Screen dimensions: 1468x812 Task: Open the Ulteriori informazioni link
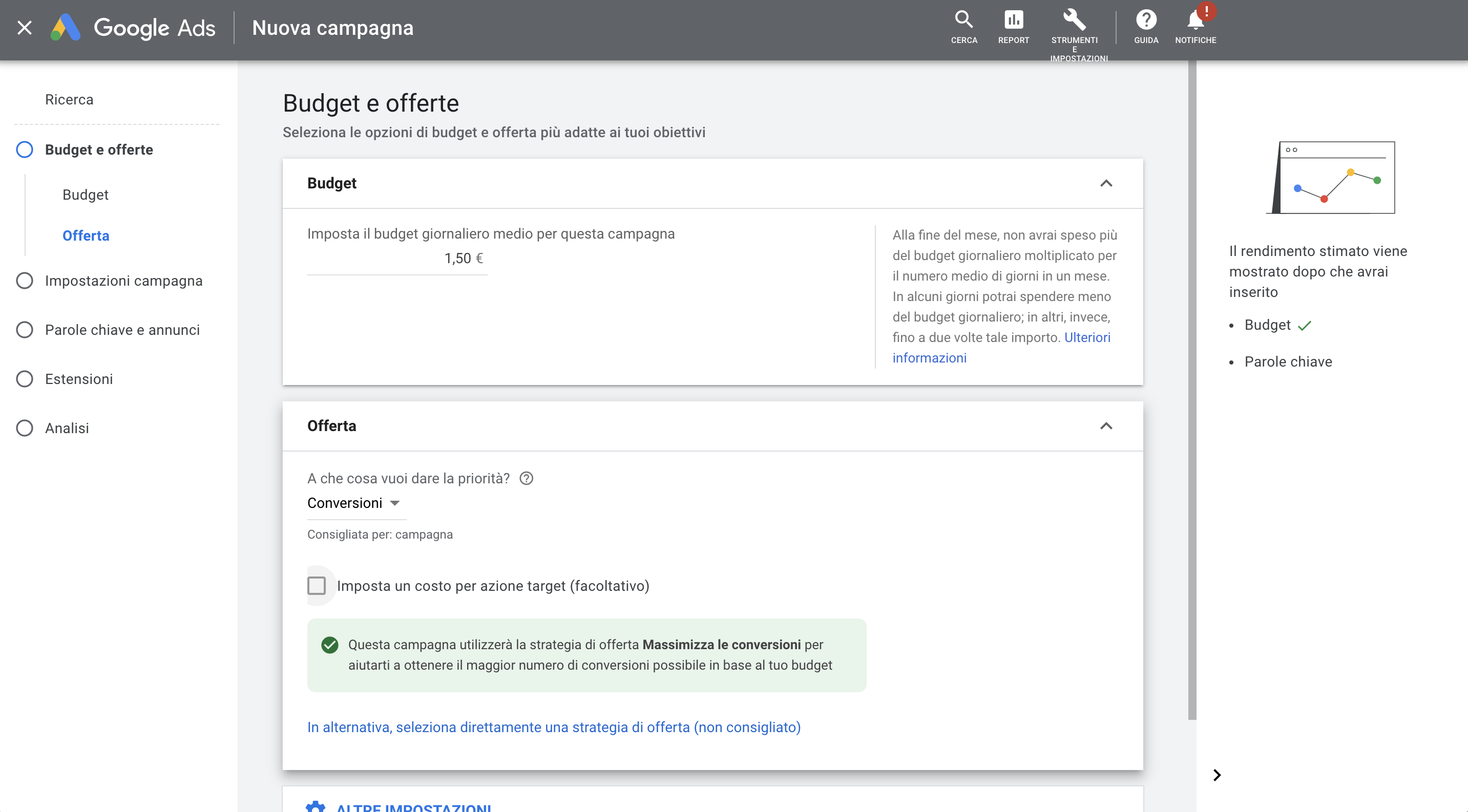click(1001, 347)
